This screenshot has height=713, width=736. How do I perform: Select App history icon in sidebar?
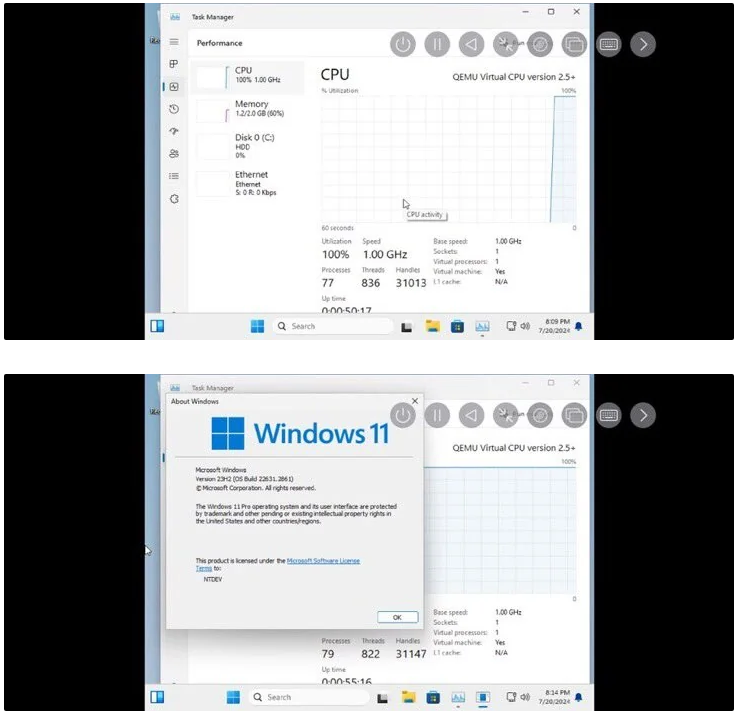point(174,109)
